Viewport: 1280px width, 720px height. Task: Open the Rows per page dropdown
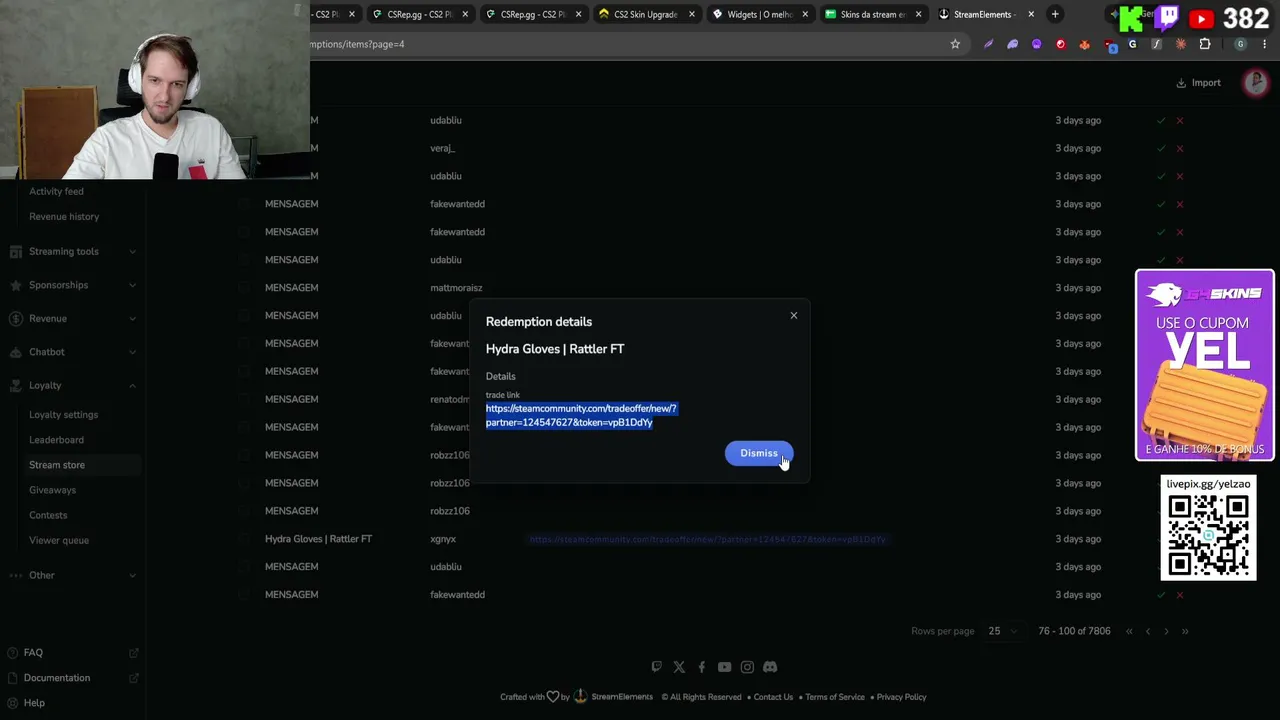[1002, 631]
